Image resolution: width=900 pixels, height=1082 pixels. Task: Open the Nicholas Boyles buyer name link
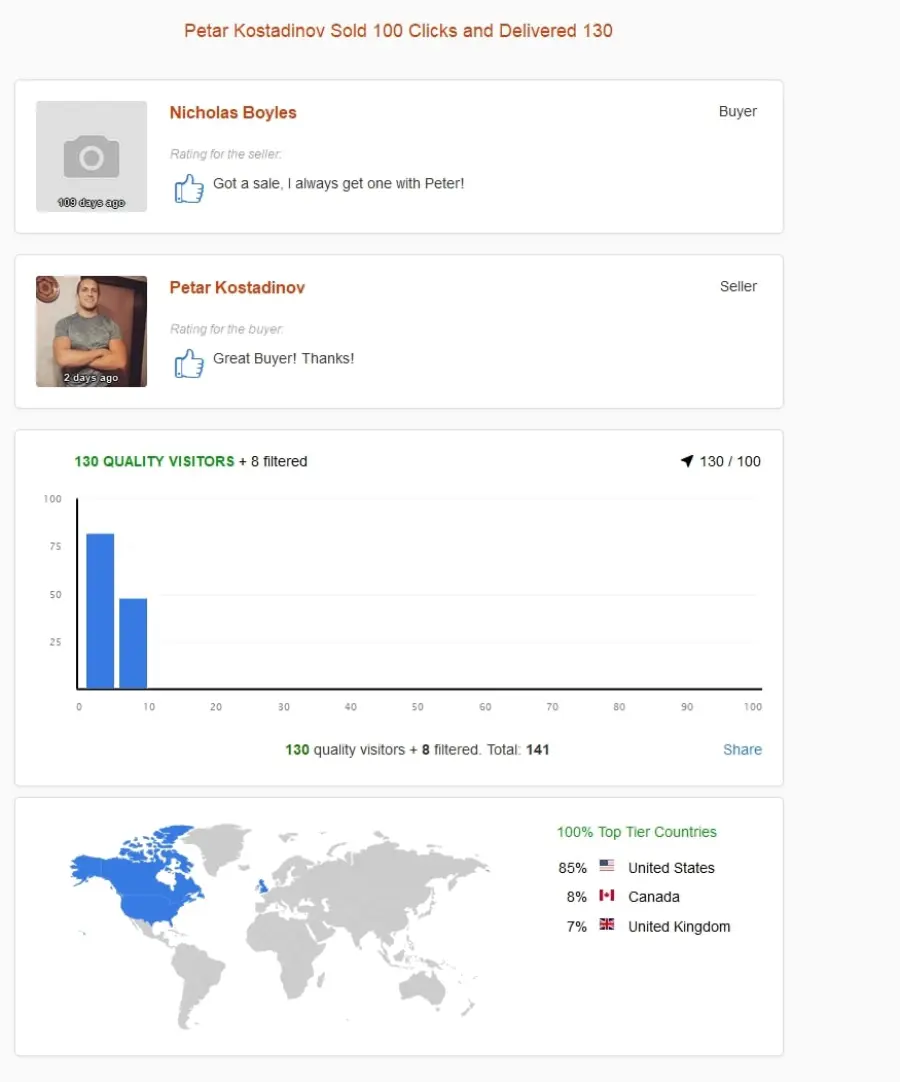click(x=233, y=112)
